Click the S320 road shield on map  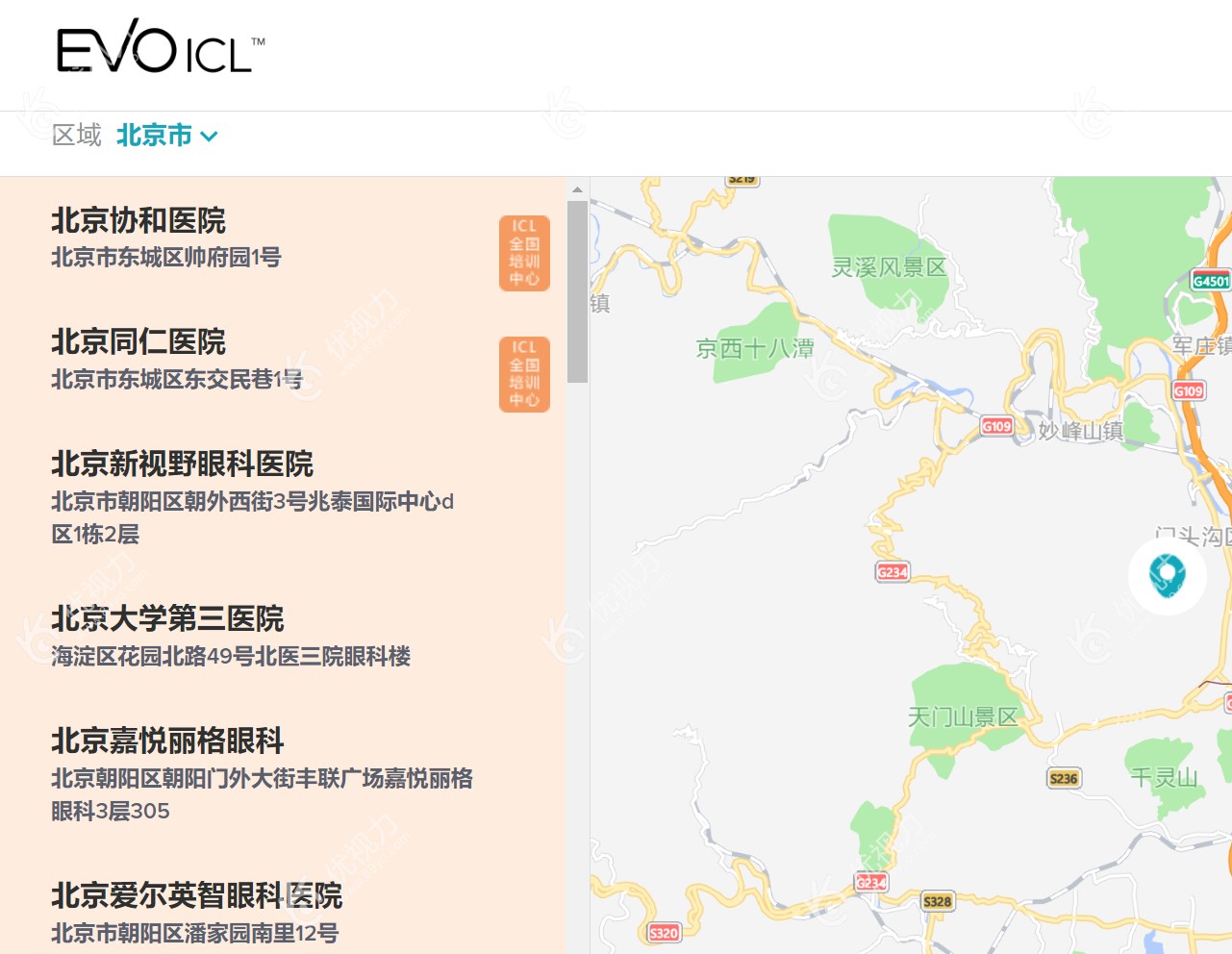(x=664, y=933)
